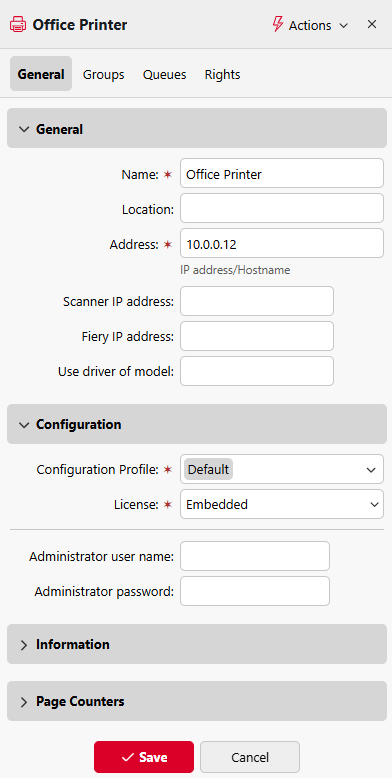This screenshot has width=392, height=778.
Task: Open the Actions menu
Action: click(310, 25)
